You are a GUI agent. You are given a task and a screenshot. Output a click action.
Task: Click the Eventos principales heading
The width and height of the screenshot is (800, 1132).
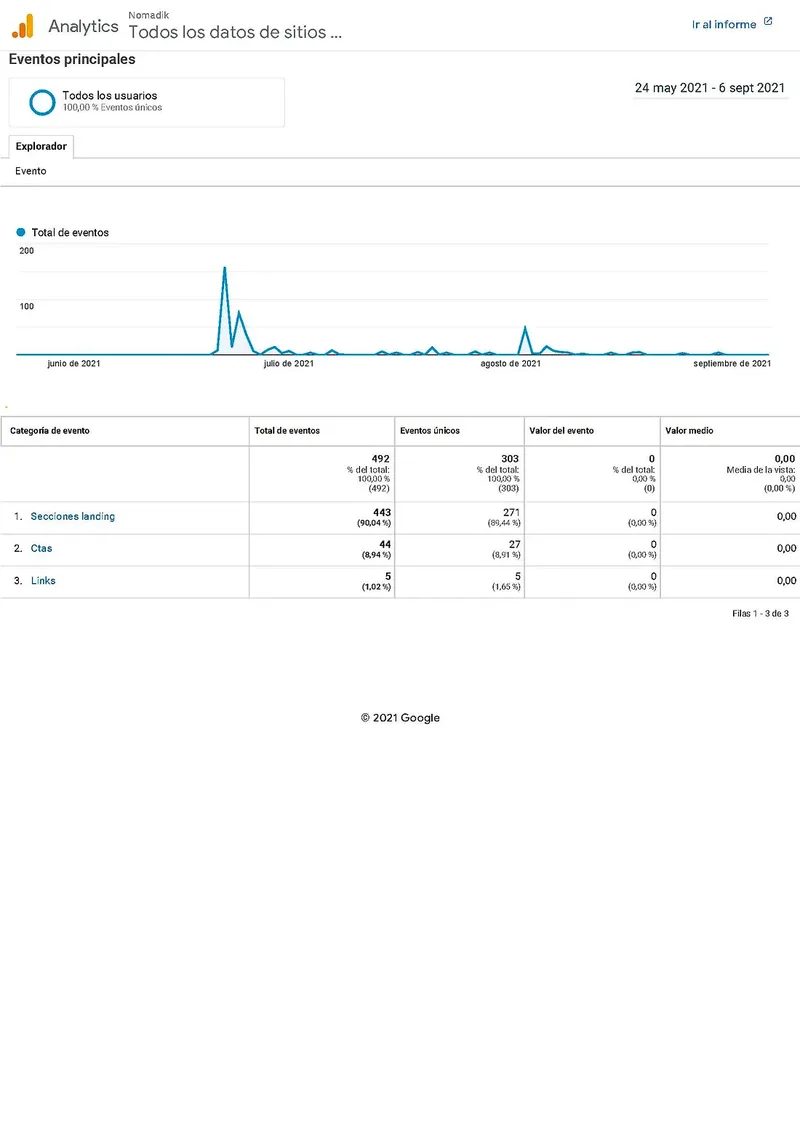72,59
